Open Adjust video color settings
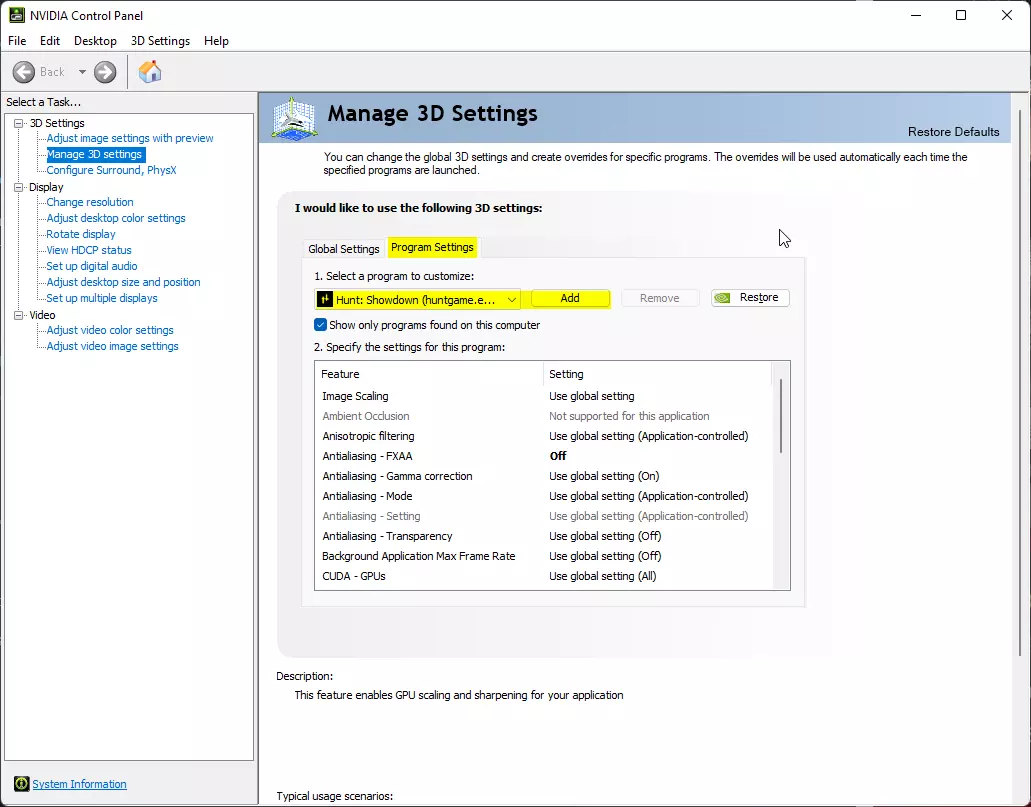Image resolution: width=1031 pixels, height=807 pixels. [x=110, y=330]
